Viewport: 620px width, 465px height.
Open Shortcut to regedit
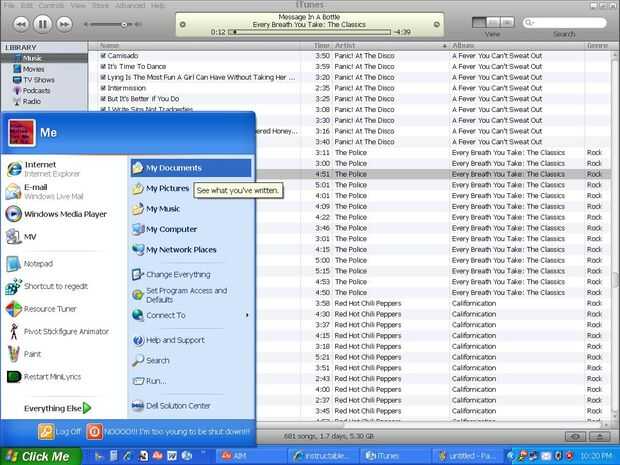[47, 286]
